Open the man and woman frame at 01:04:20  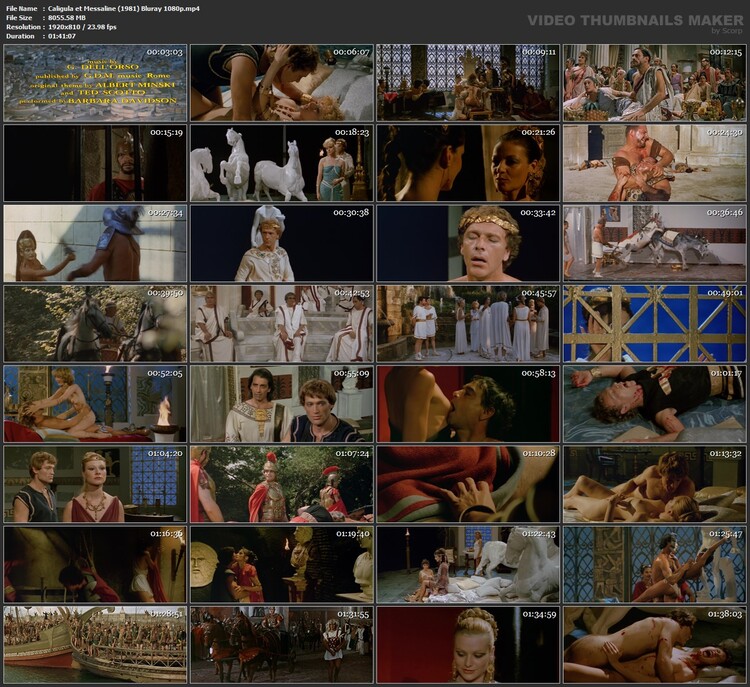95,485
